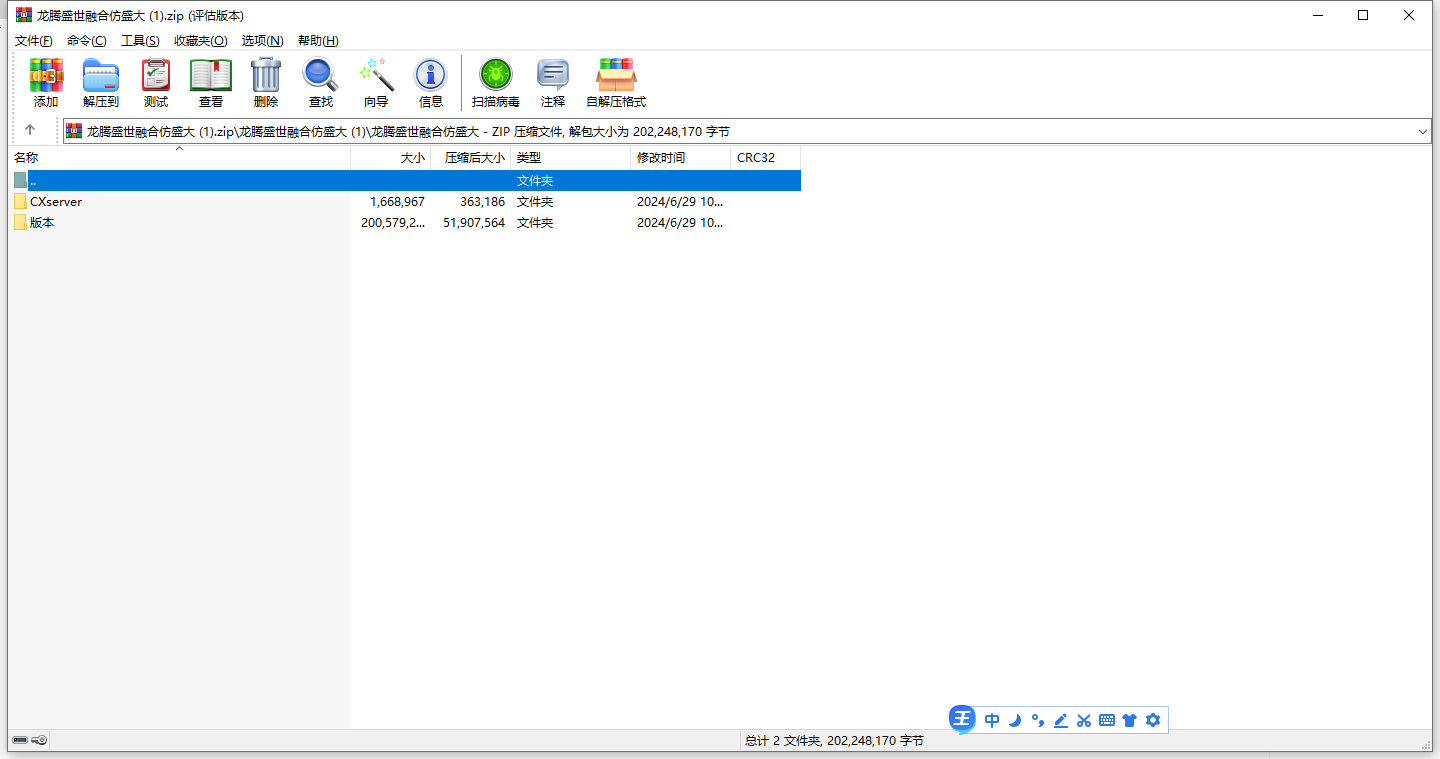Go up one level with arrow button
Image resolution: width=1440 pixels, height=759 pixels.
pos(30,130)
